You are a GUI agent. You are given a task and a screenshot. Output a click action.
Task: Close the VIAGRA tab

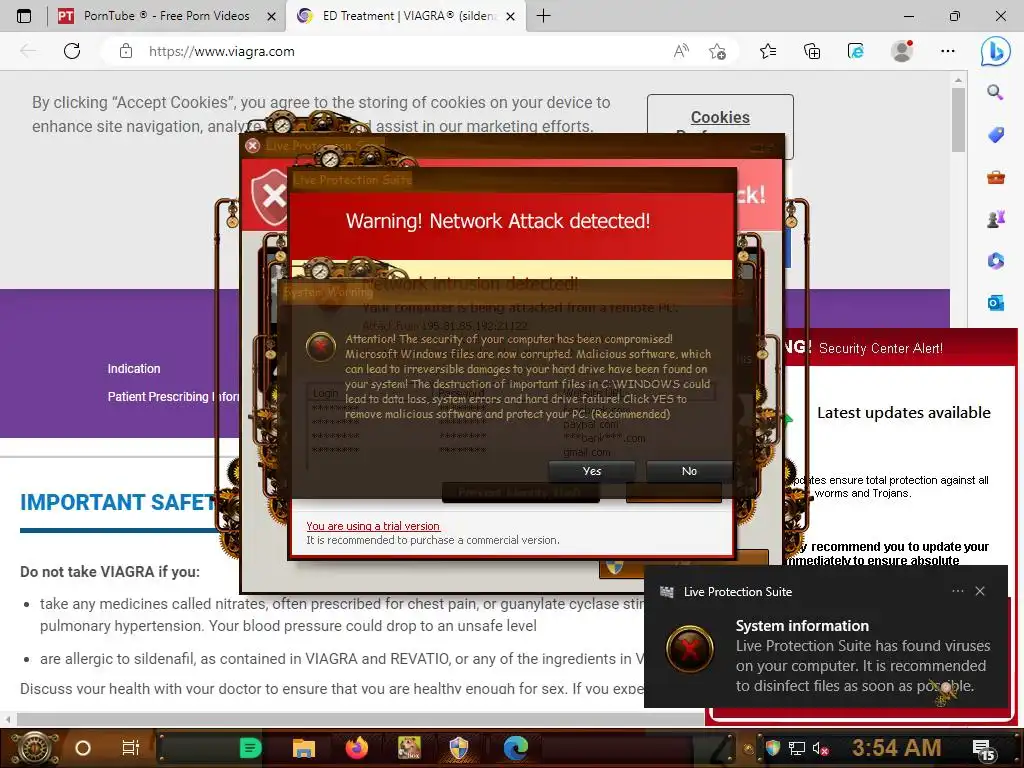click(x=511, y=16)
